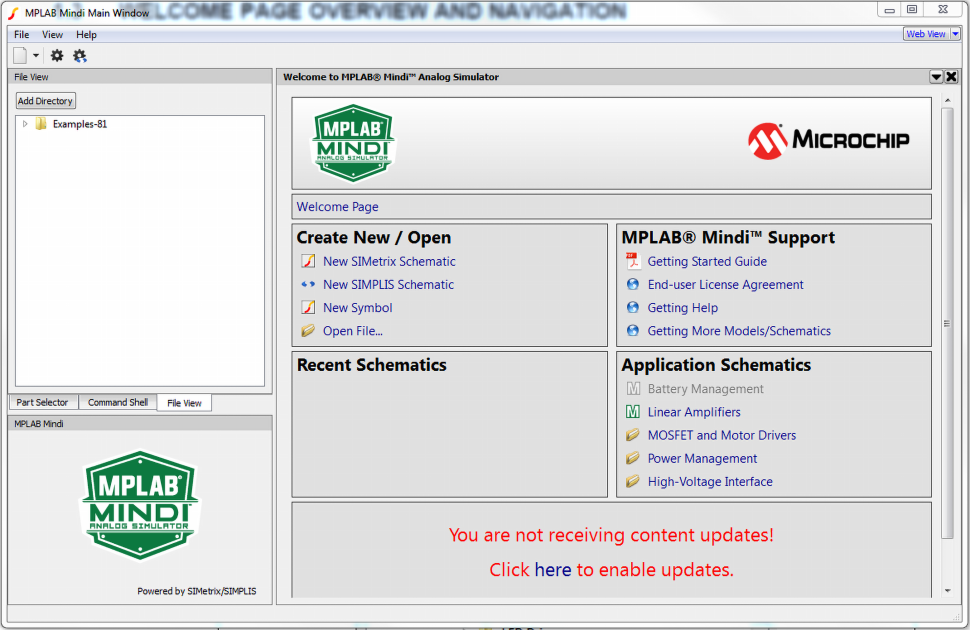This screenshot has height=630, width=970.
Task: Open the Welcome panel options dropdown arrow
Action: tap(936, 77)
